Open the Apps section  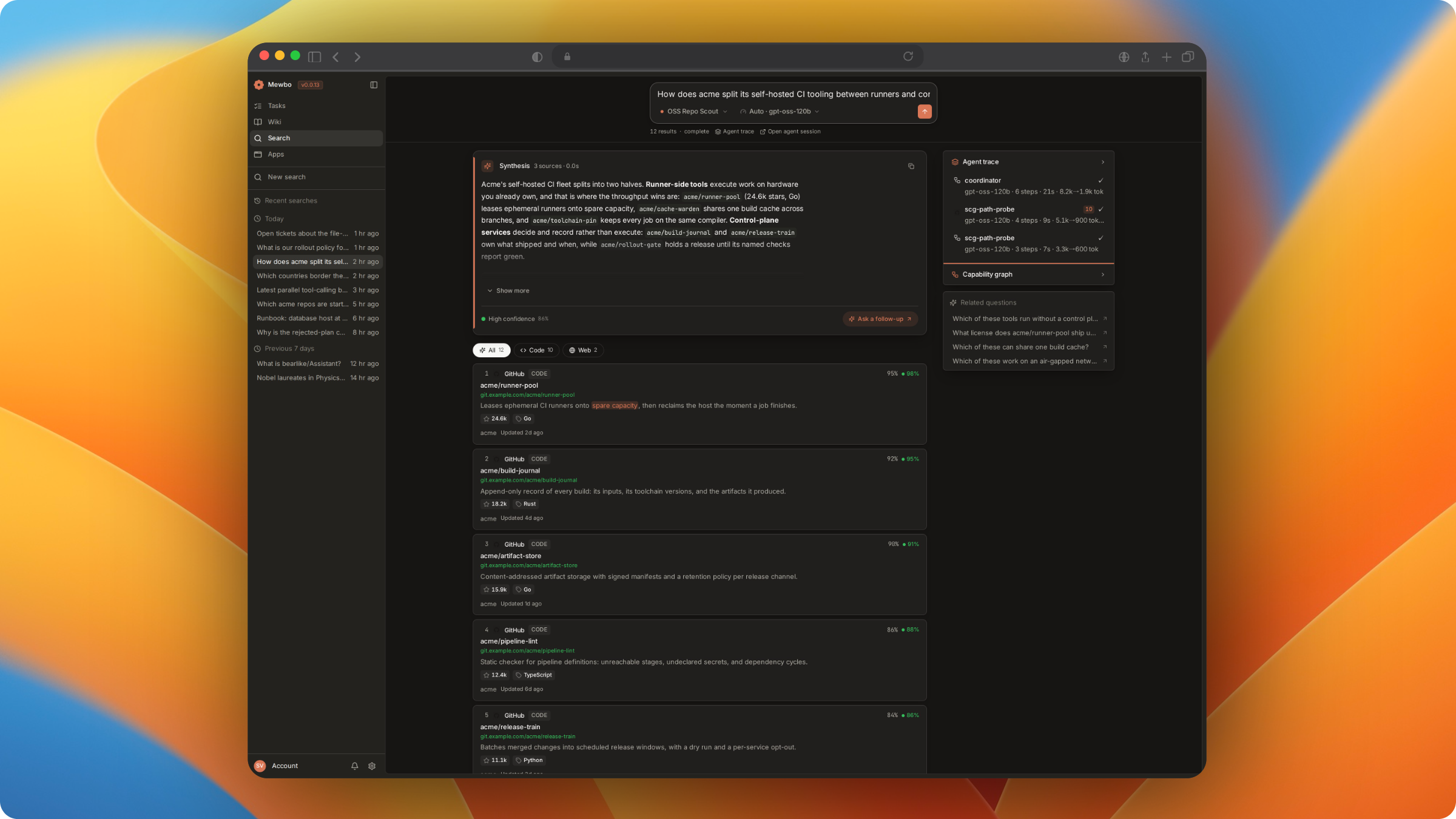[x=317, y=154]
